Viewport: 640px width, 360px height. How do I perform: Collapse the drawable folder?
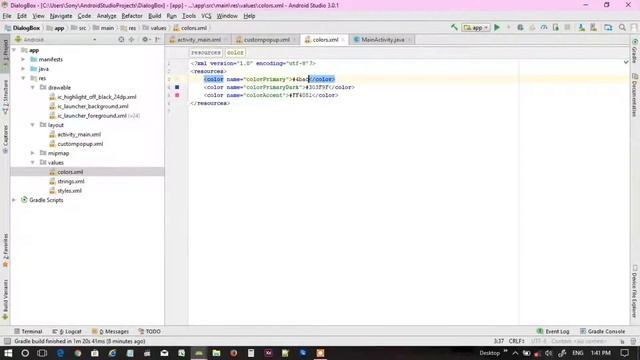(33, 88)
